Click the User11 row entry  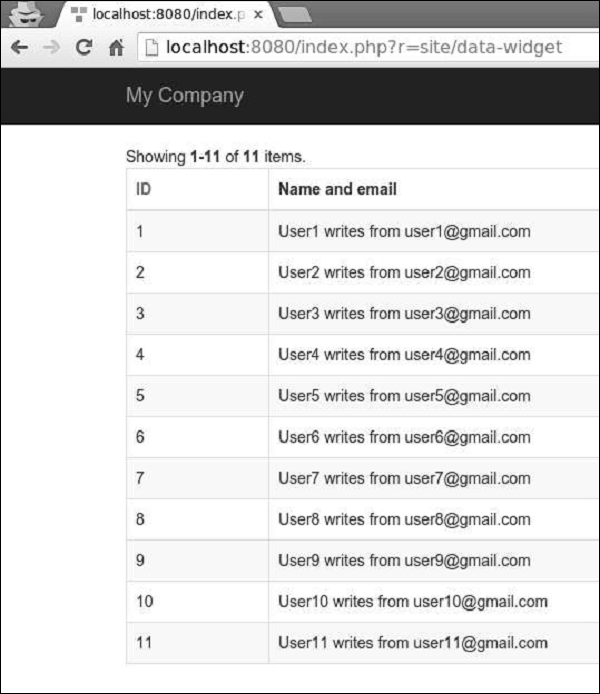tap(413, 643)
